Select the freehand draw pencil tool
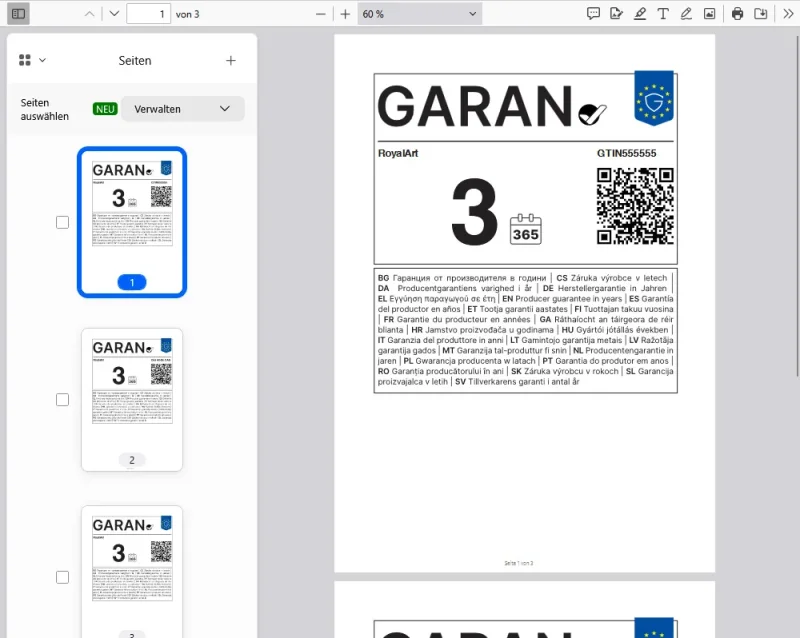800x638 pixels. (x=686, y=14)
